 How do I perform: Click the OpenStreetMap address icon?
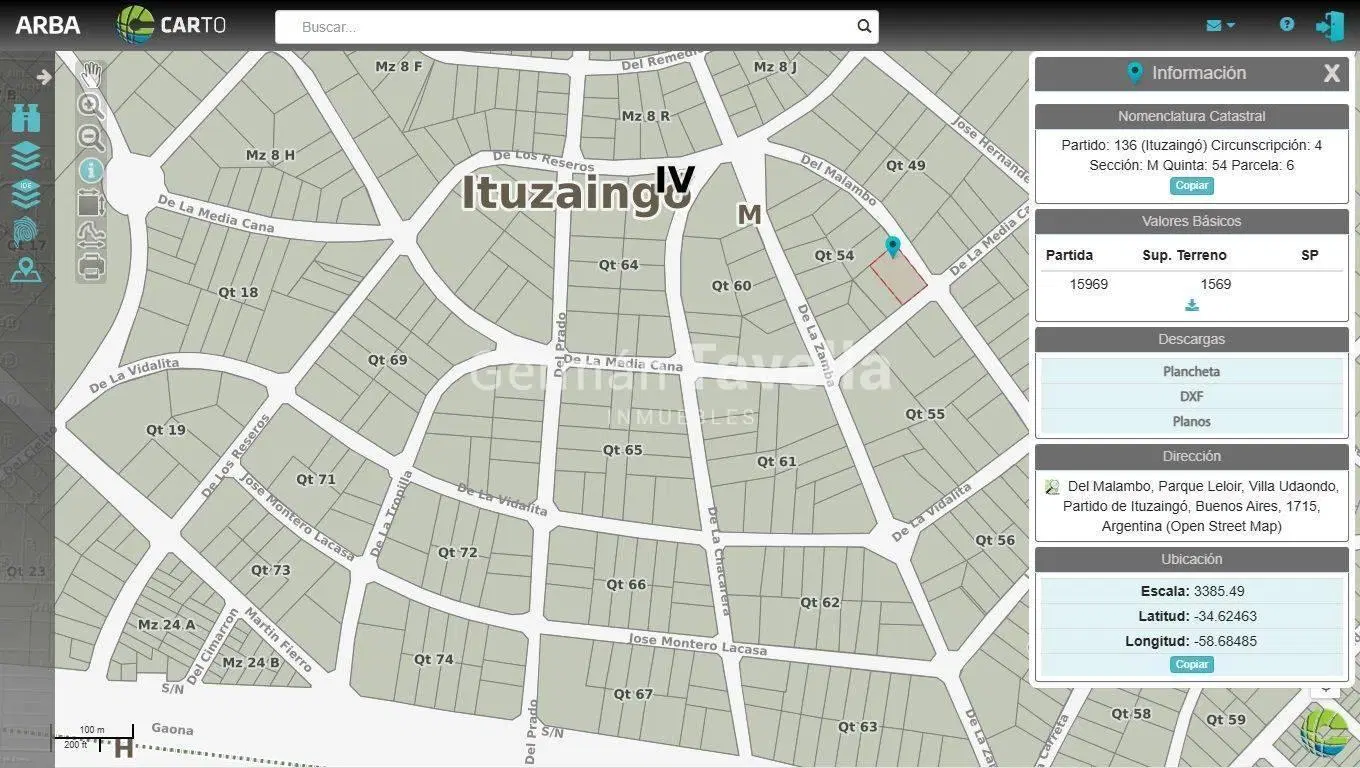click(1052, 487)
